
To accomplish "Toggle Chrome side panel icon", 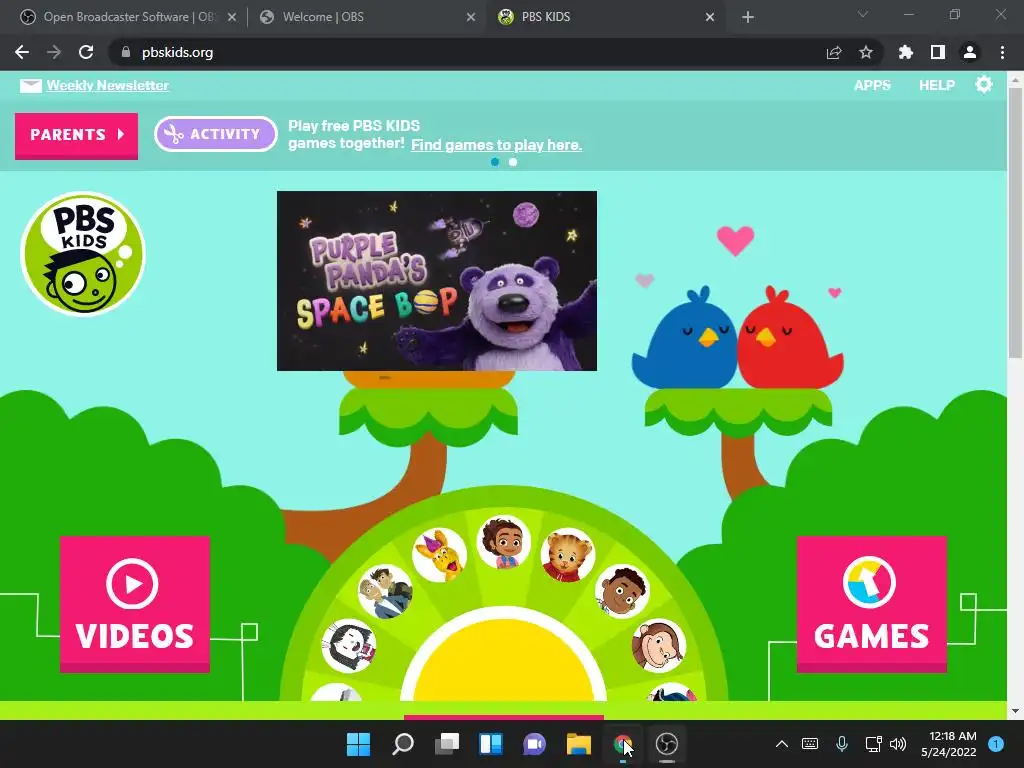I will coord(937,52).
